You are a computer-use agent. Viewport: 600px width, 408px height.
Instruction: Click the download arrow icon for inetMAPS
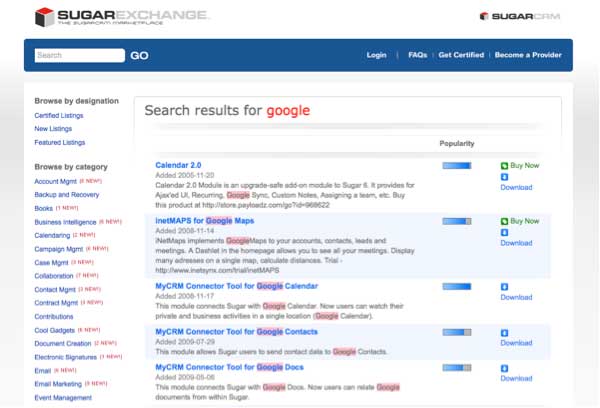pyautogui.click(x=504, y=232)
